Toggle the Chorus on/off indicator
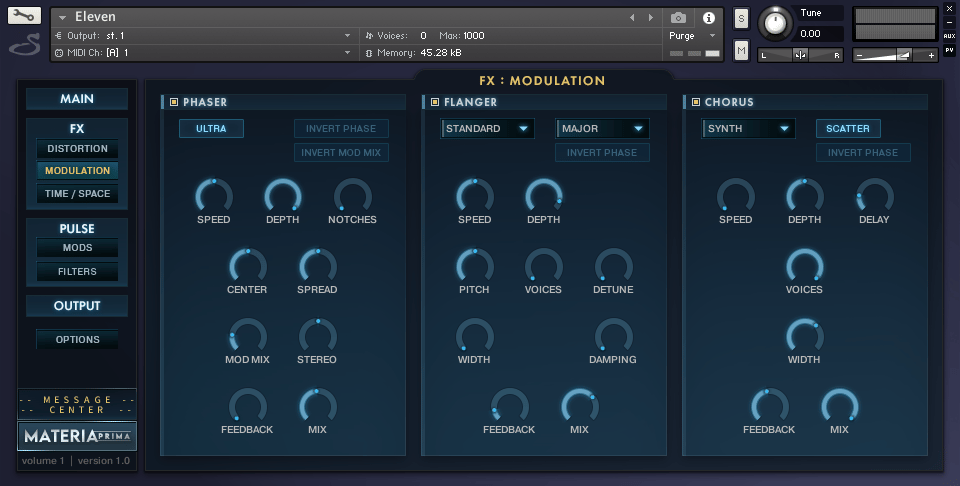The width and height of the screenshot is (960, 486). 695,102
